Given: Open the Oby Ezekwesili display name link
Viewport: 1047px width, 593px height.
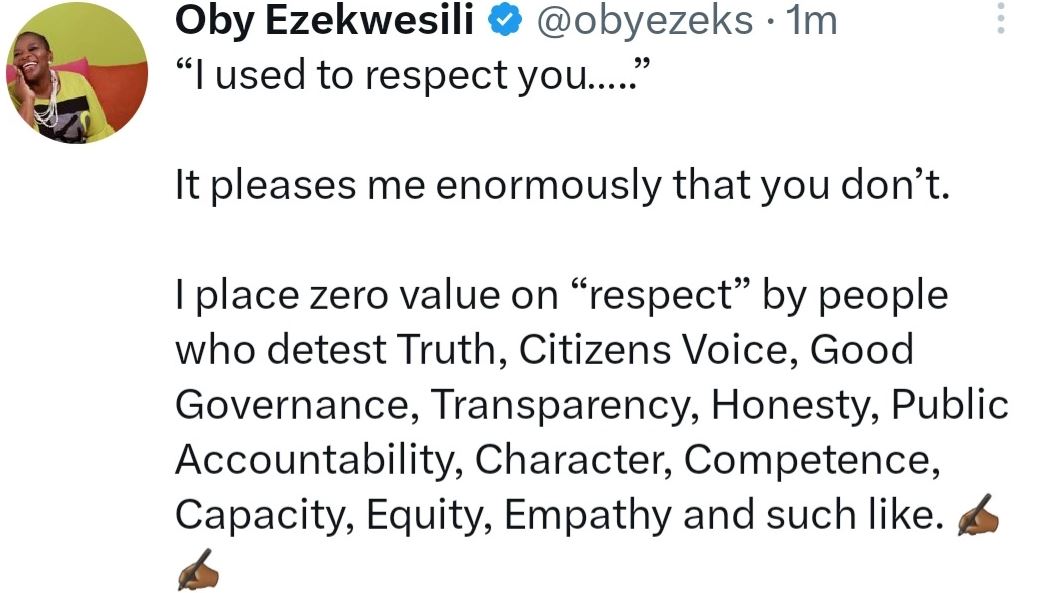Looking at the screenshot, I should (x=324, y=20).
